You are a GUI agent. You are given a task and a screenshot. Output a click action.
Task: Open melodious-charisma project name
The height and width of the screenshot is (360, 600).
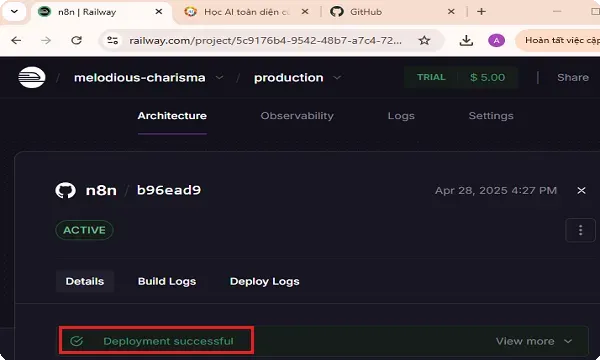tap(140, 78)
